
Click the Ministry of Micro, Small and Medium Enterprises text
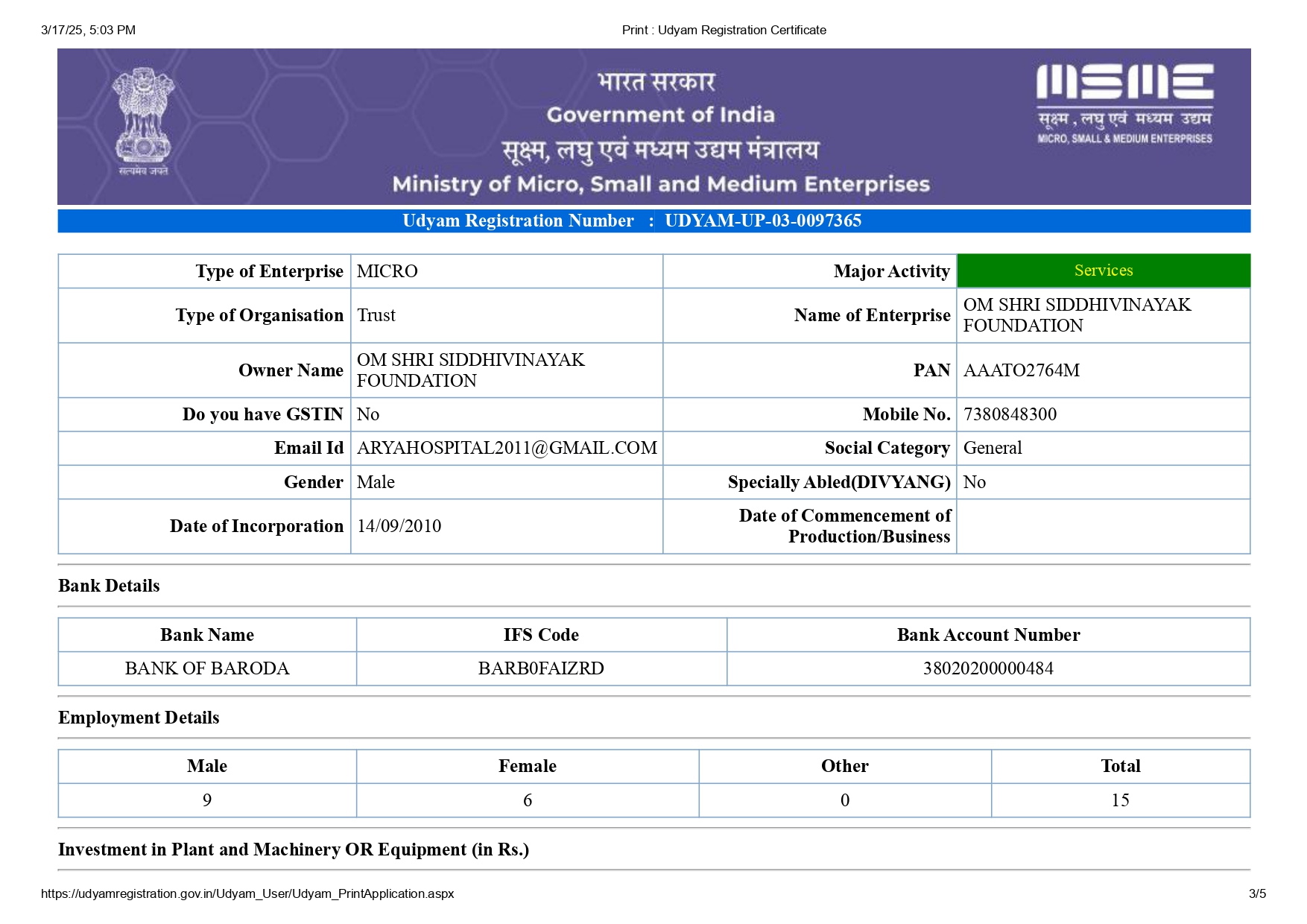[661, 184]
